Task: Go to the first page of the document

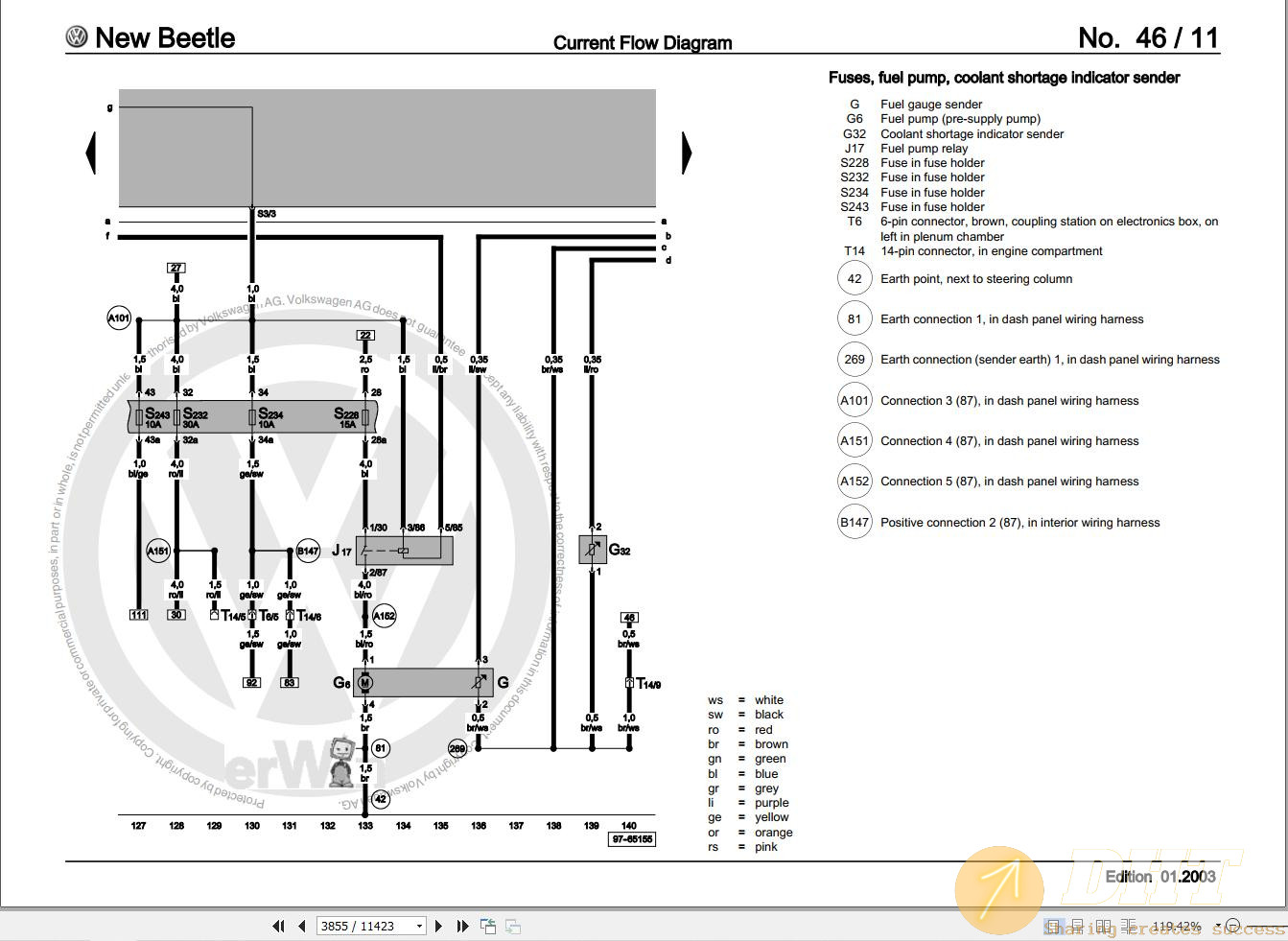Action: click(278, 926)
